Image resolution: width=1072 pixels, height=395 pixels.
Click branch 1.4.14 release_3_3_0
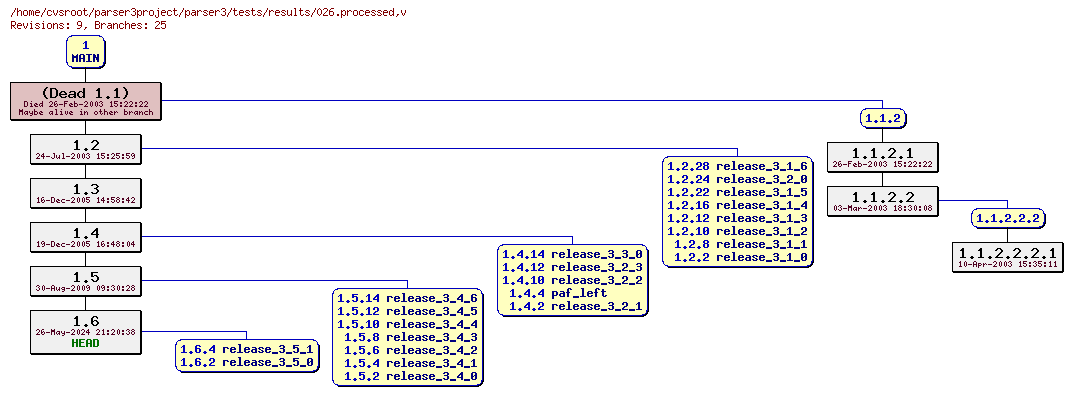pos(572,254)
